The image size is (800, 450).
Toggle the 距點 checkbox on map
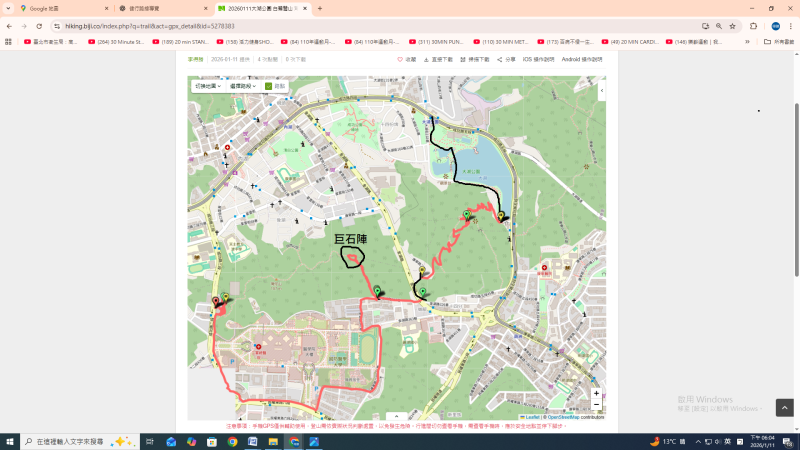[x=269, y=87]
